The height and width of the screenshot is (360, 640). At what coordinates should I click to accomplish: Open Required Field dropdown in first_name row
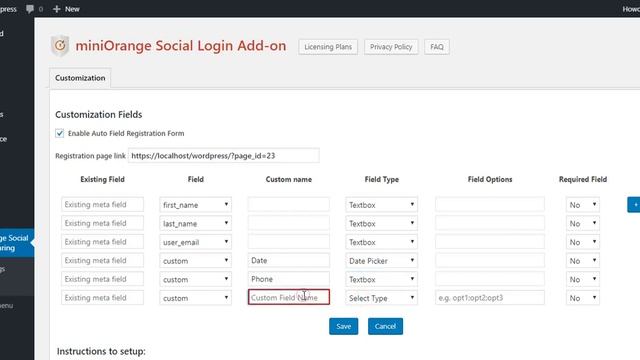[582, 204]
